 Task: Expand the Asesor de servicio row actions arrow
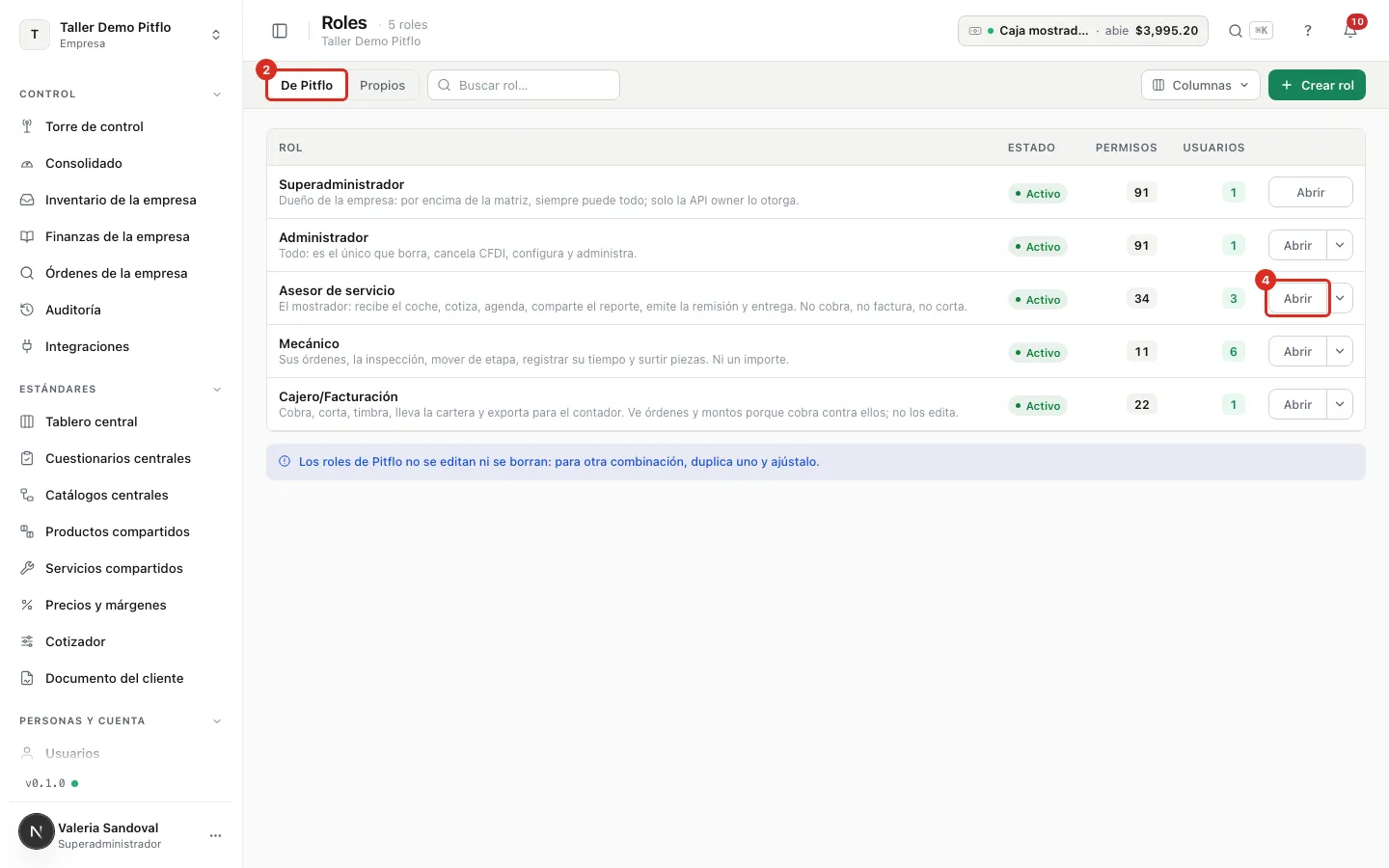click(1340, 298)
